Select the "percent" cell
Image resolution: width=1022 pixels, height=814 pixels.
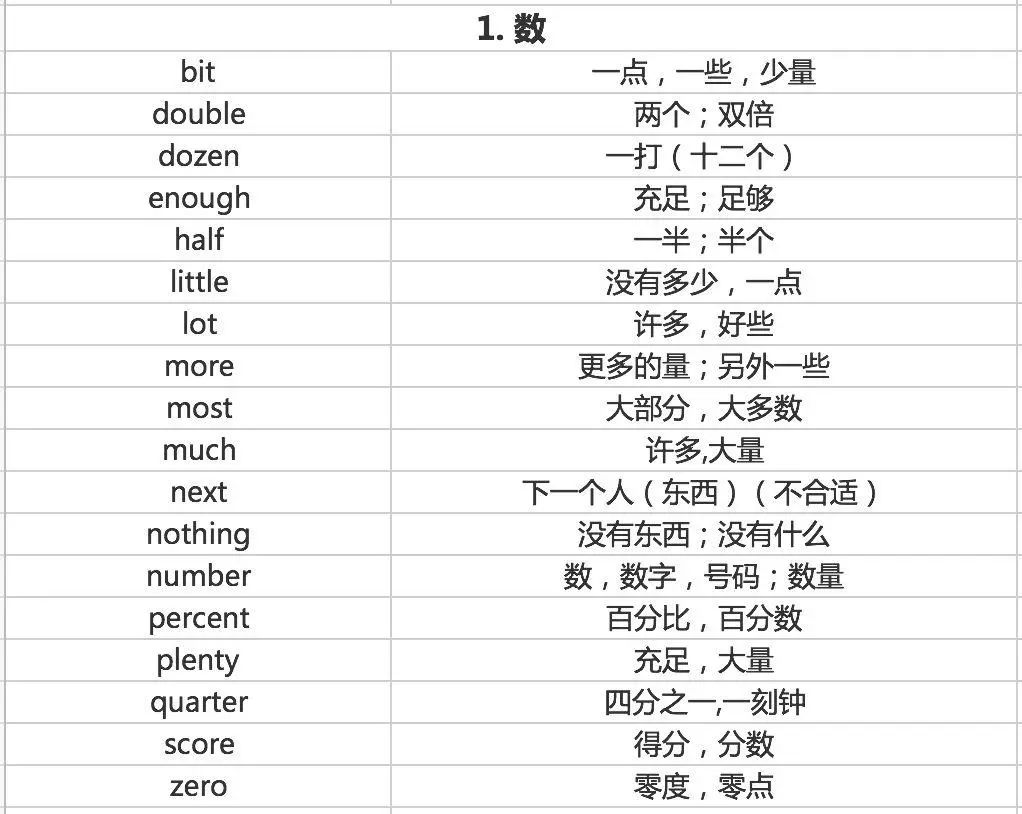pos(198,618)
